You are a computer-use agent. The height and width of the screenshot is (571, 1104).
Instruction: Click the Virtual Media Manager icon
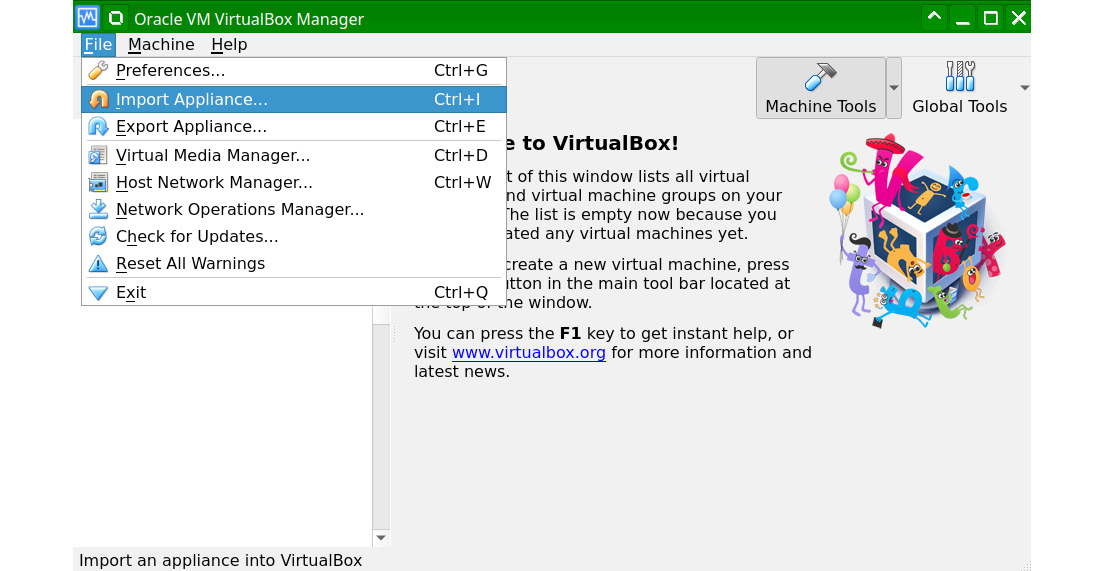pos(98,156)
